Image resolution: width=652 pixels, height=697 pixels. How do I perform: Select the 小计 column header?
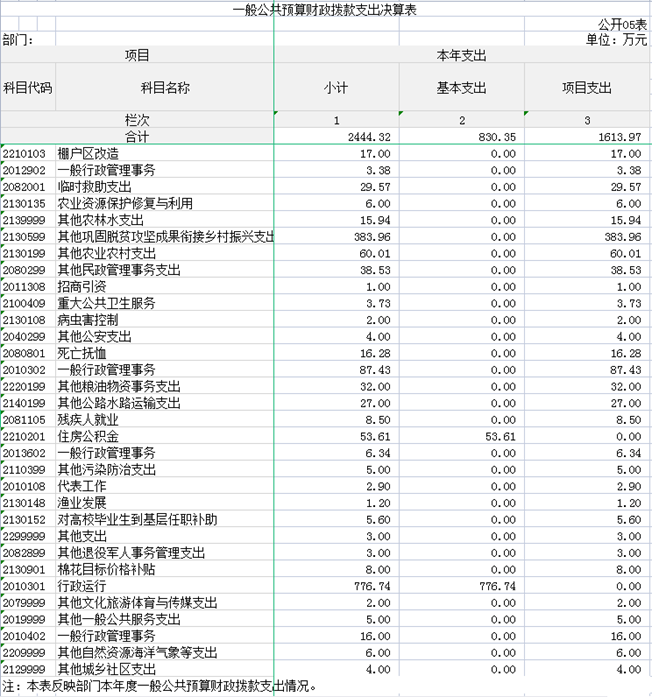click(336, 88)
